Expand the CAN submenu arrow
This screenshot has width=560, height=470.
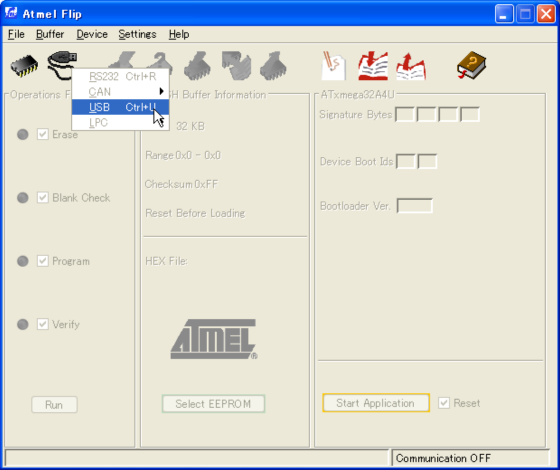pos(161,91)
